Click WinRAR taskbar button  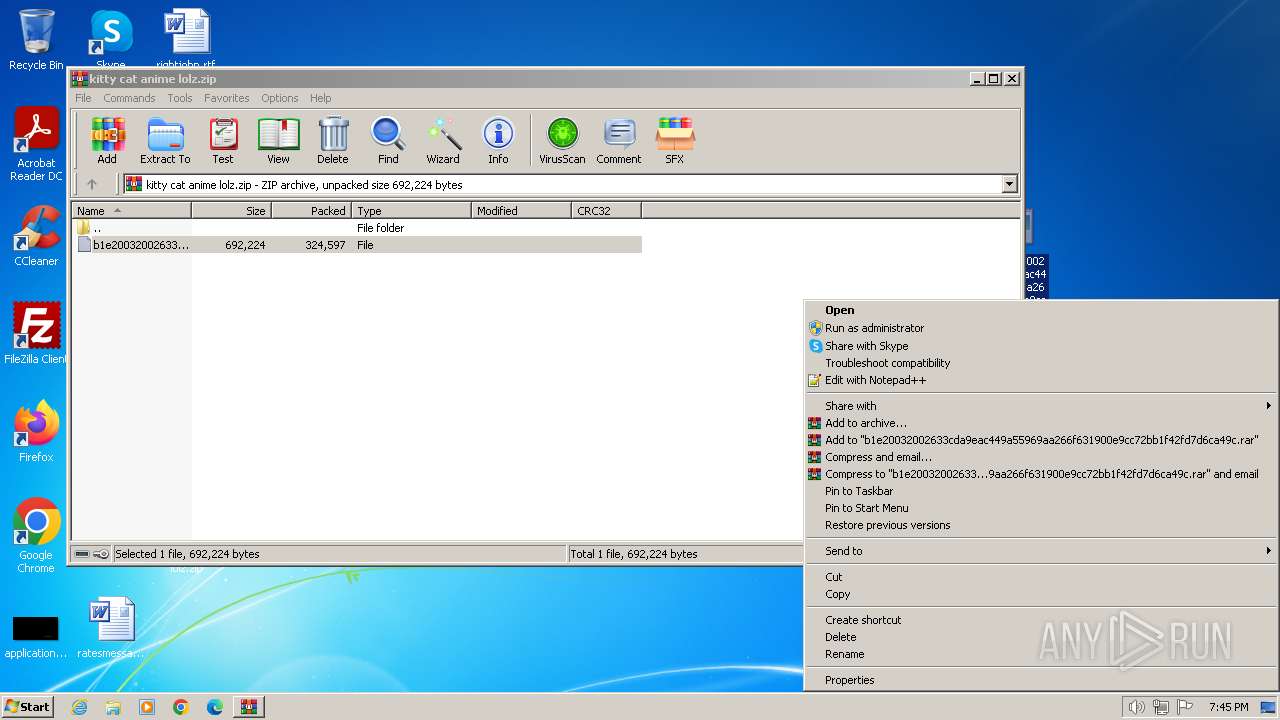click(248, 707)
